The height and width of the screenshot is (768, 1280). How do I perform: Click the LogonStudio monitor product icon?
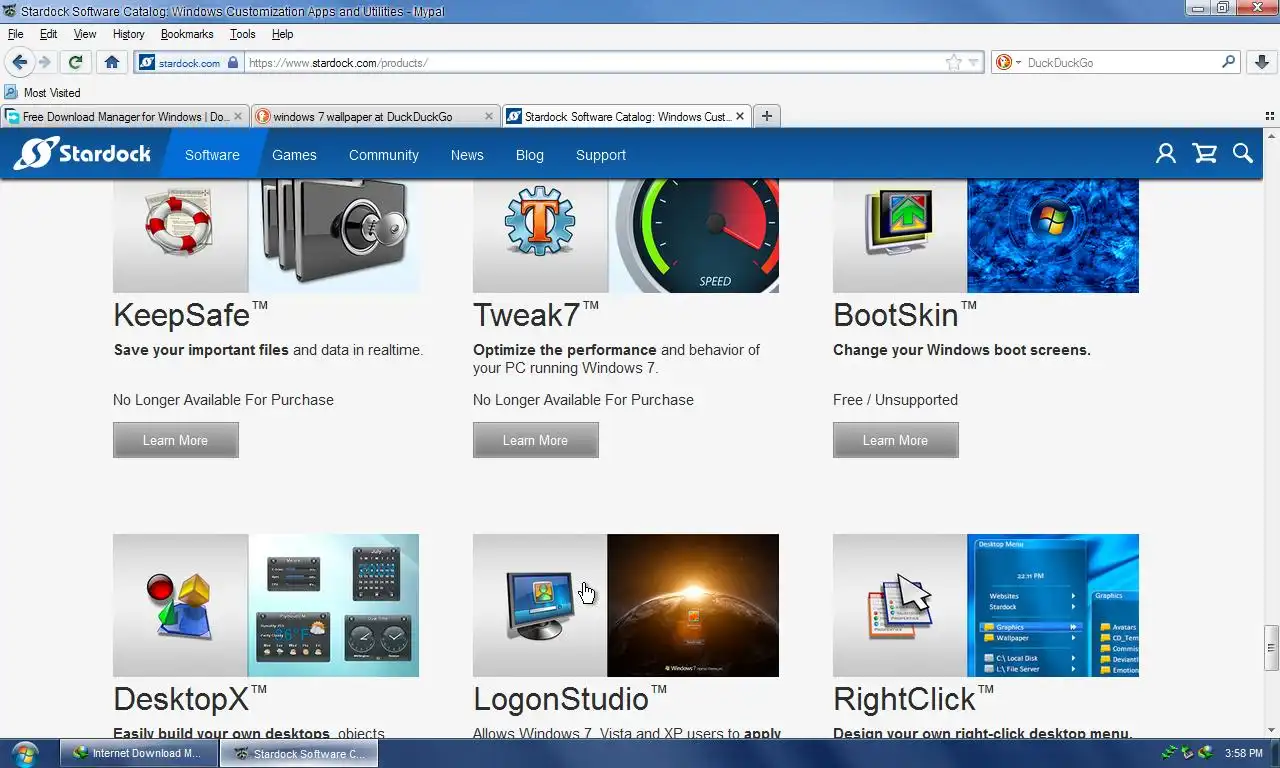pyautogui.click(x=540, y=605)
